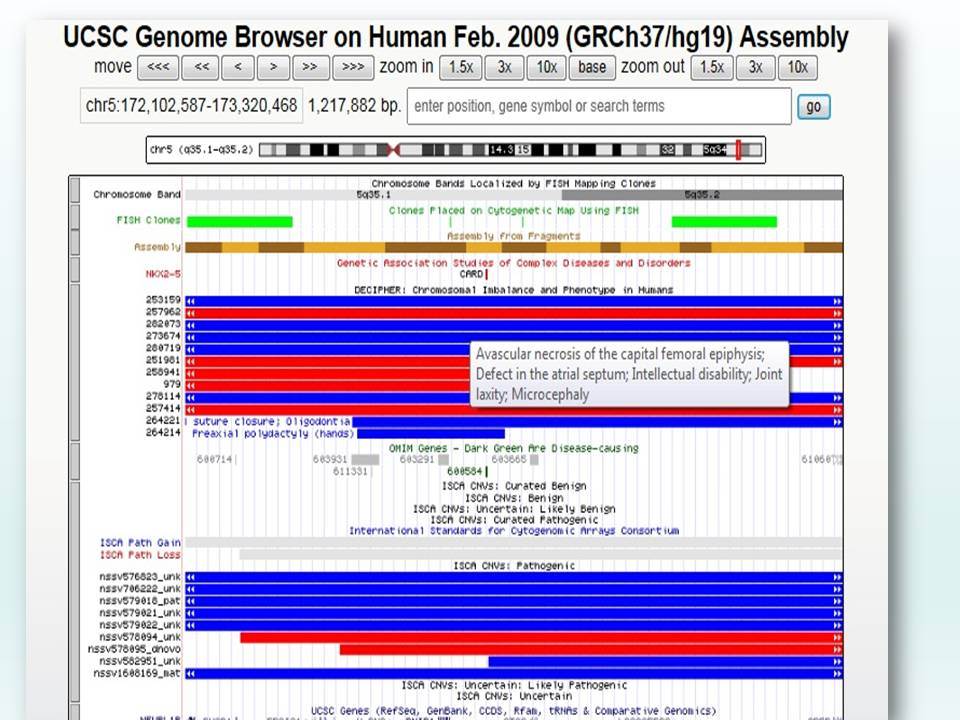Nudge view right with the > button
The width and height of the screenshot is (960, 720).
coord(274,67)
